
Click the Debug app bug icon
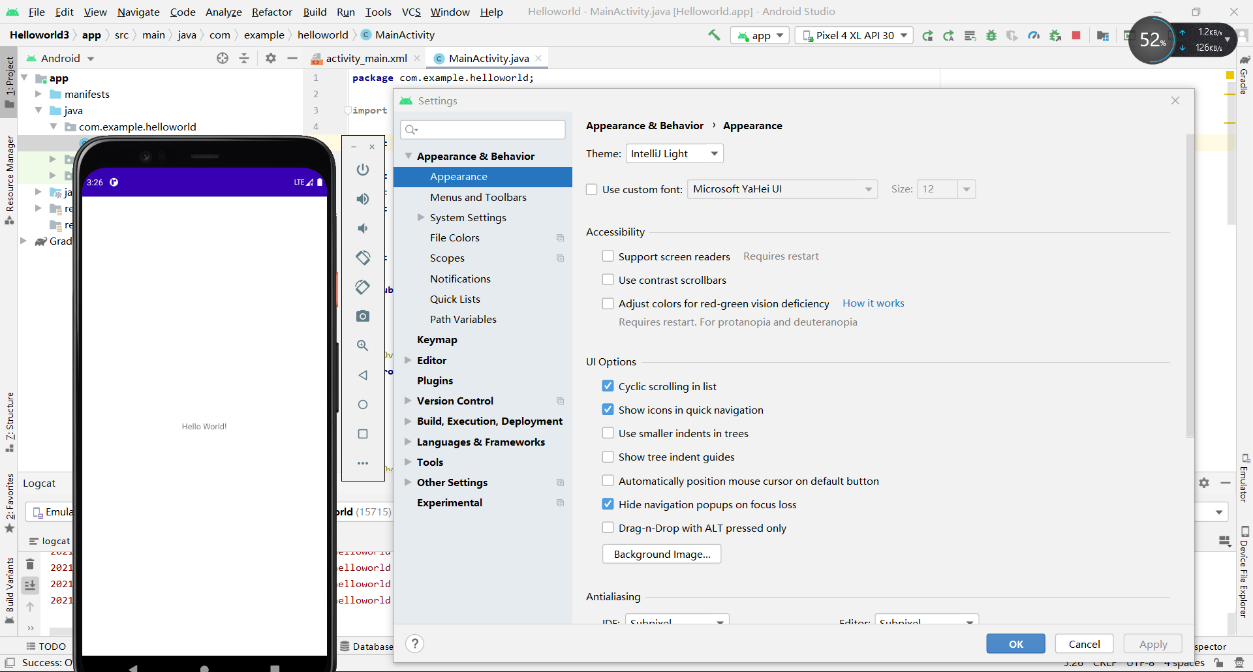pos(991,35)
